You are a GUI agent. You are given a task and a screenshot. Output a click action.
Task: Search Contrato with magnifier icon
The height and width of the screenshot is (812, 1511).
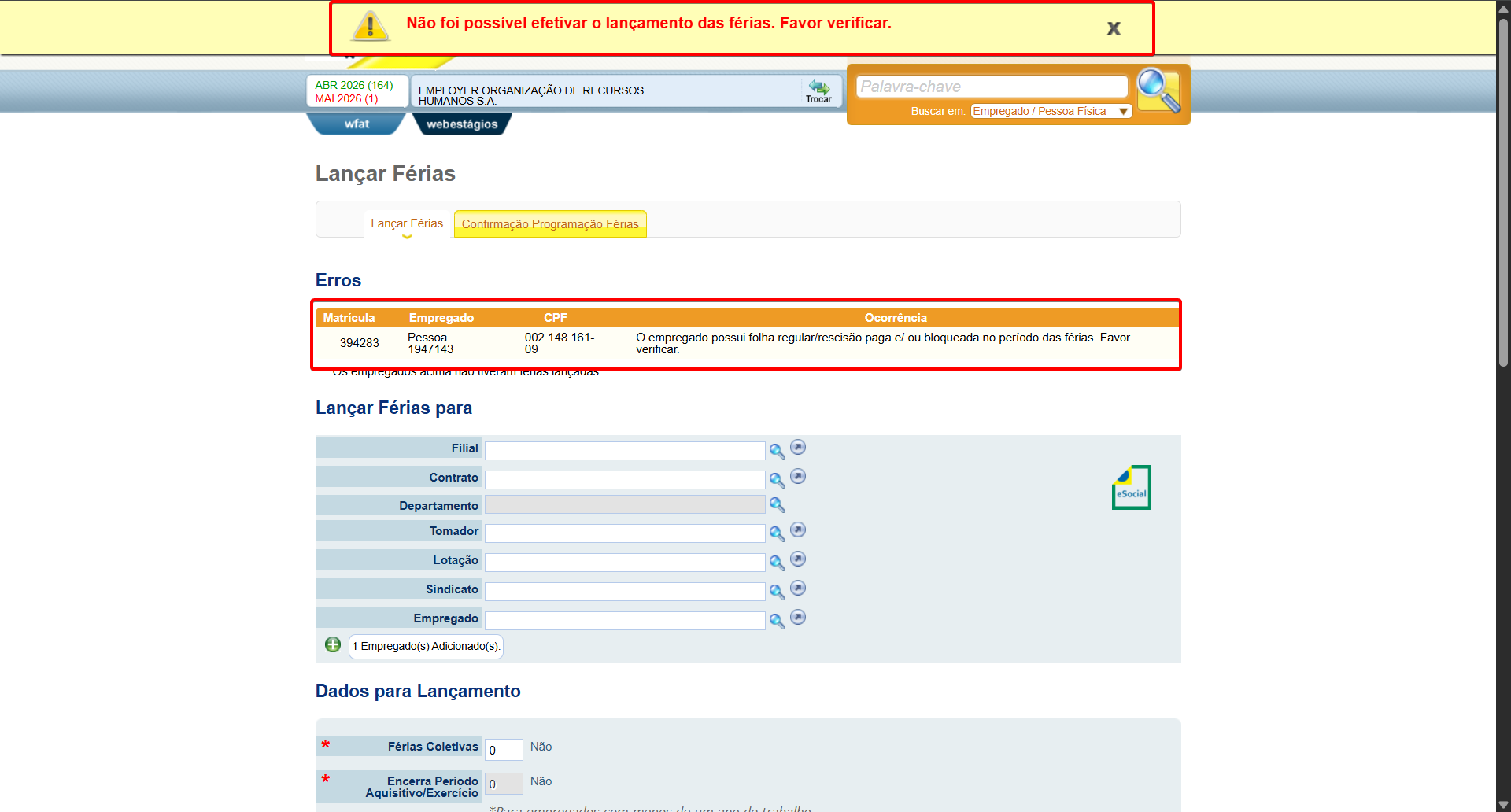[777, 480]
